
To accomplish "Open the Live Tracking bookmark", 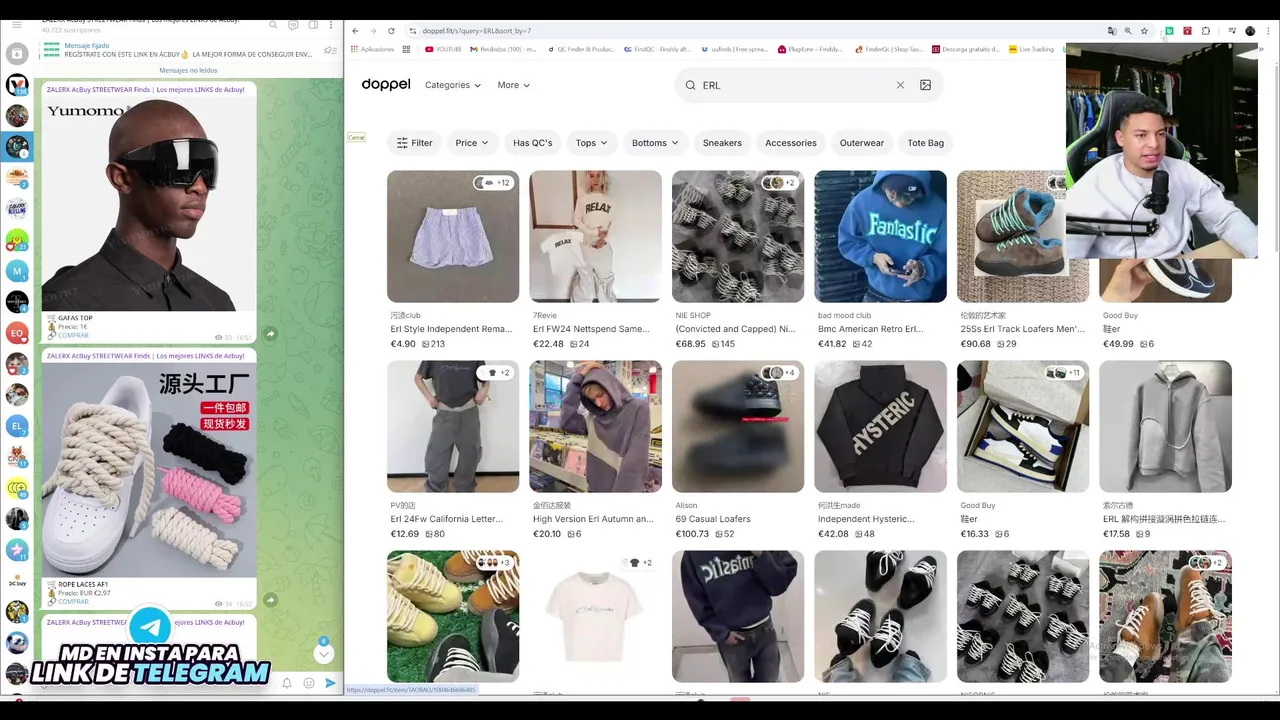I will click(x=1032, y=49).
